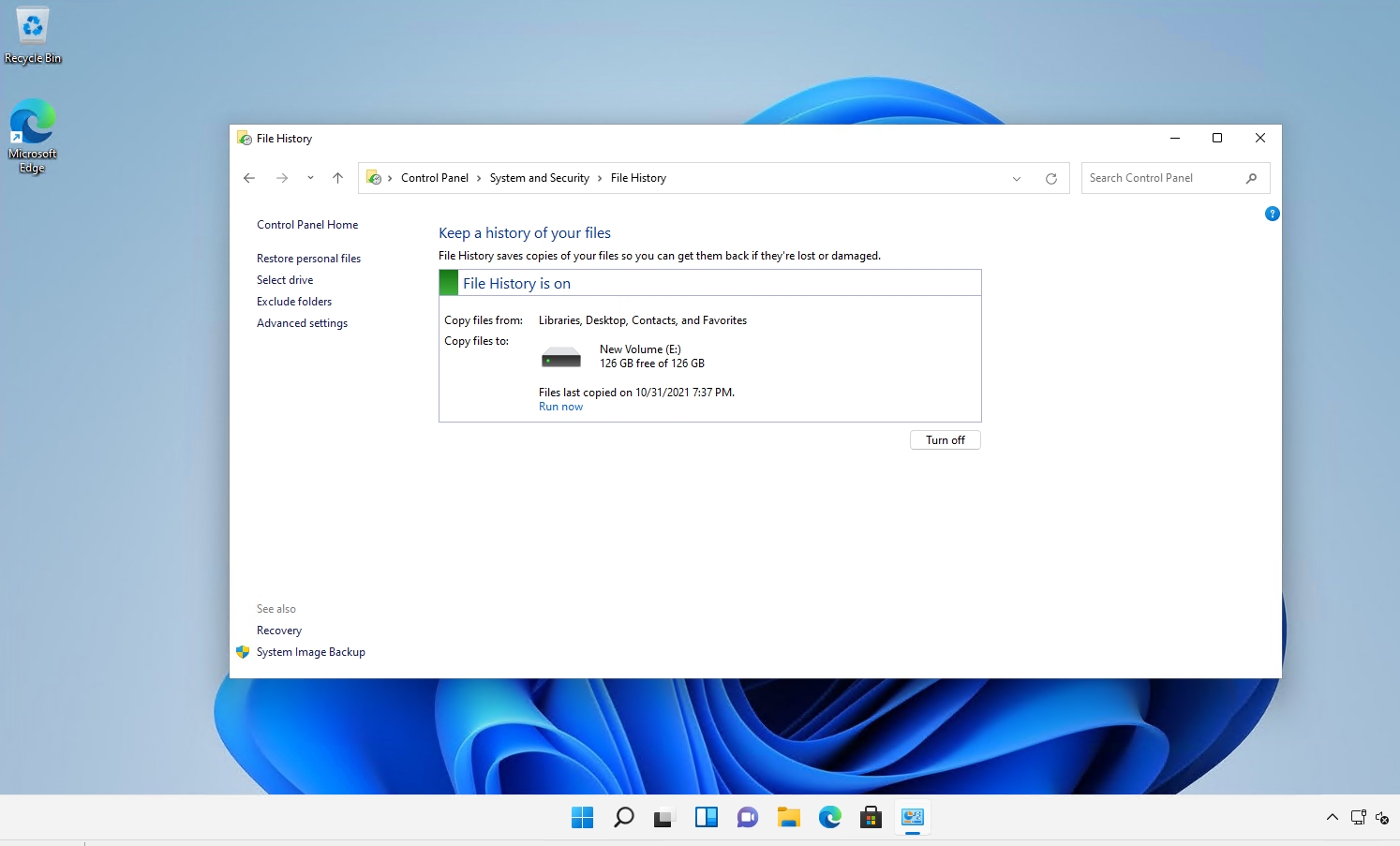Open Windows Search from the taskbar
1400x846 pixels.
[623, 816]
